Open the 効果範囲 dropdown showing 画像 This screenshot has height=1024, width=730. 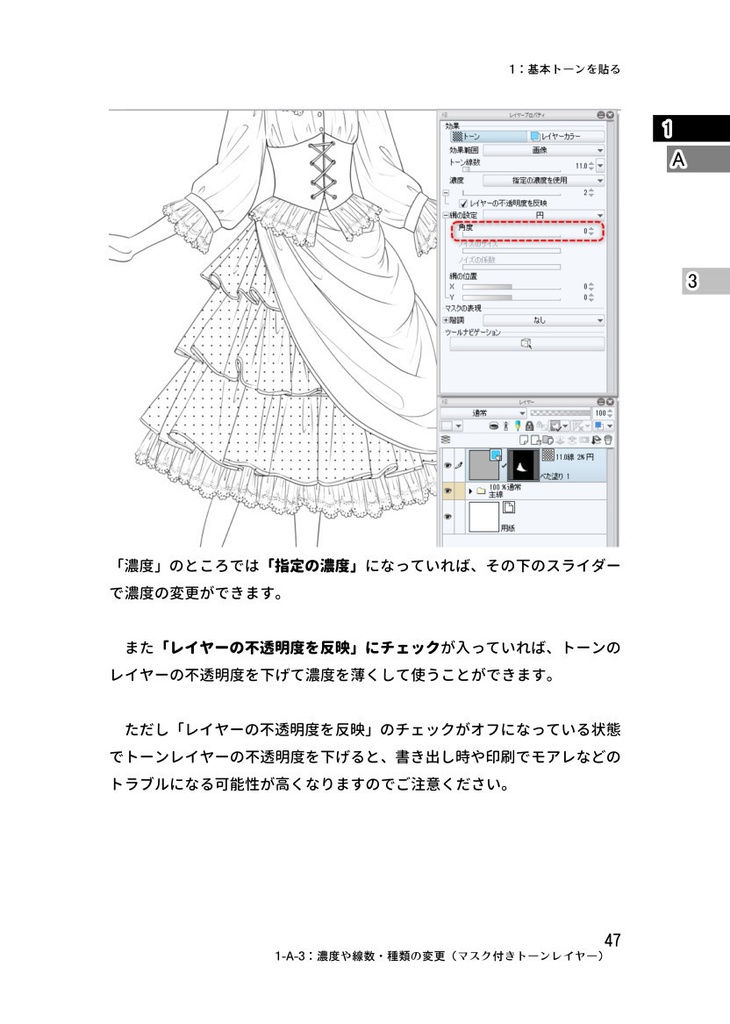543,150
